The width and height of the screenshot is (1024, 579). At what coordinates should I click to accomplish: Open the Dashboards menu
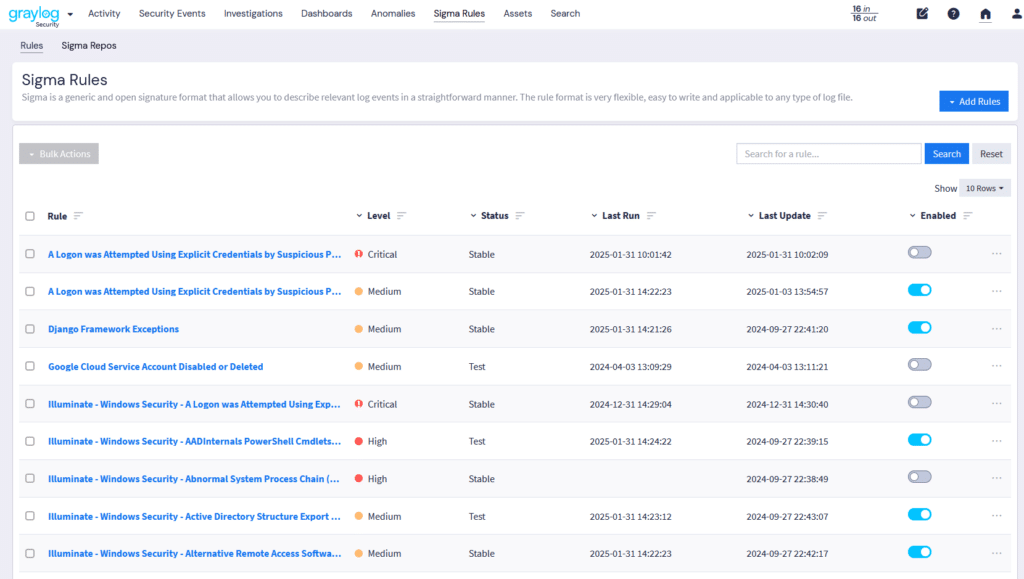[x=327, y=13]
